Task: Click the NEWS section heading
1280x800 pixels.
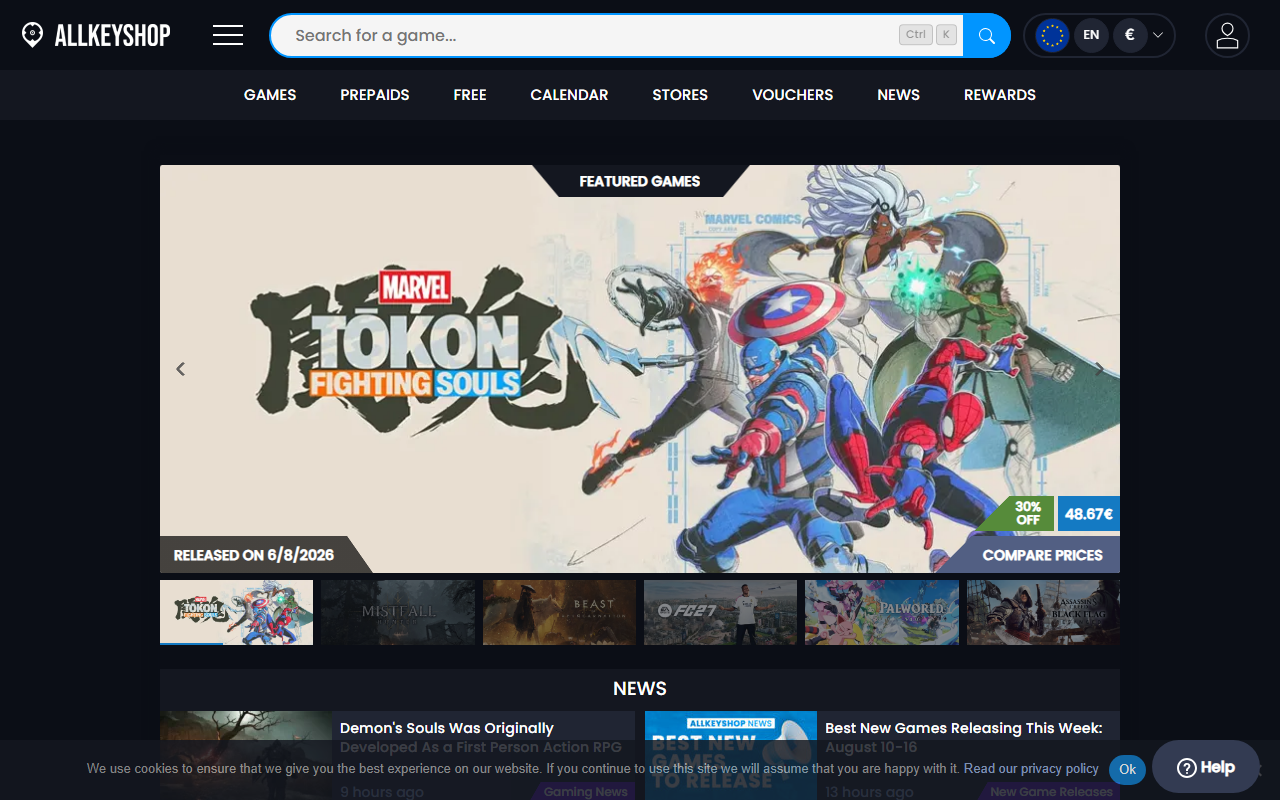Action: tap(640, 688)
